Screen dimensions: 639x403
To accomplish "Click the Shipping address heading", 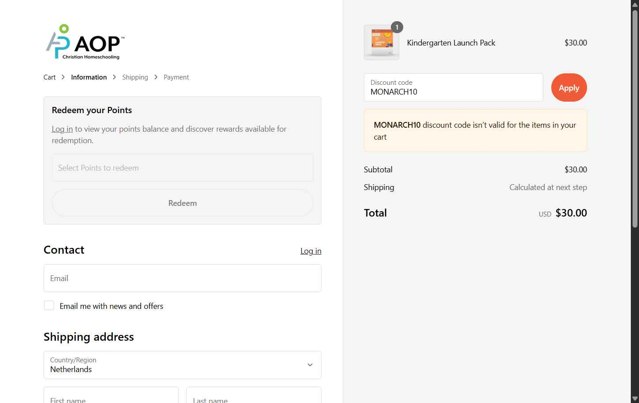I will pyautogui.click(x=88, y=337).
